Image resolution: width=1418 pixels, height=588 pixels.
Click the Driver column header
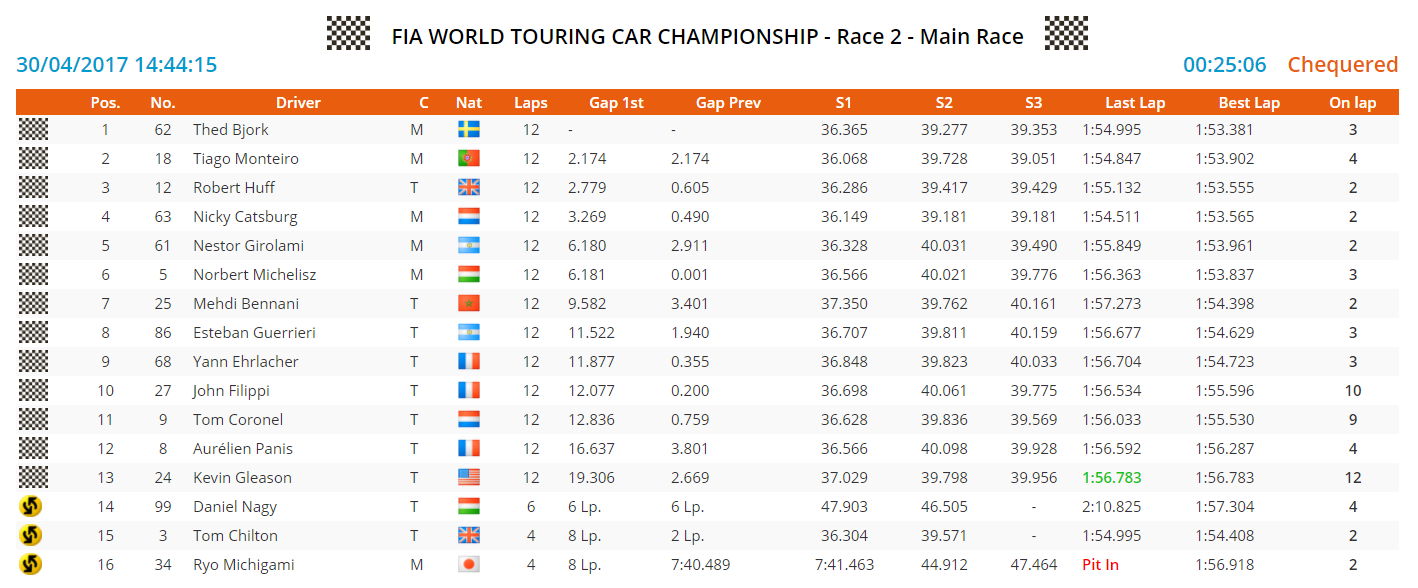click(x=298, y=103)
